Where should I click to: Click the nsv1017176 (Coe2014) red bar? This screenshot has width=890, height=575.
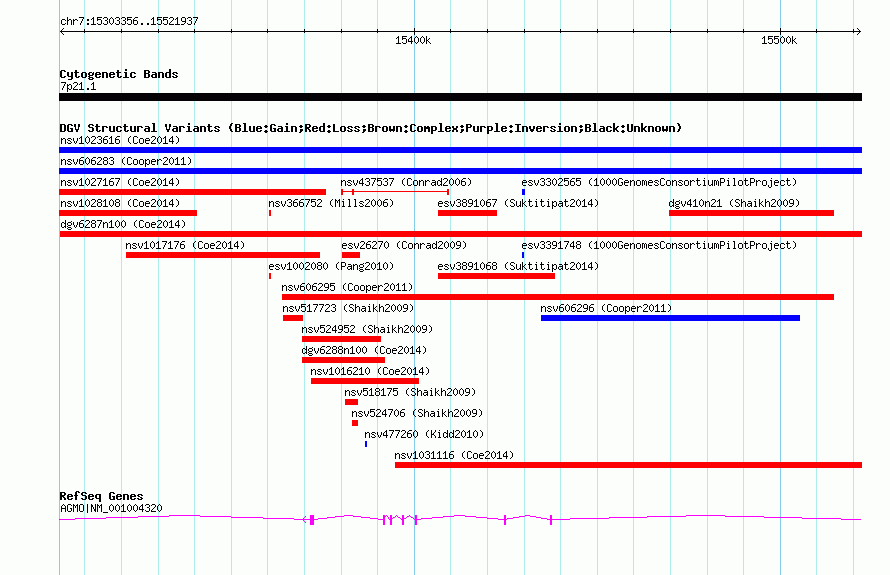222,255
